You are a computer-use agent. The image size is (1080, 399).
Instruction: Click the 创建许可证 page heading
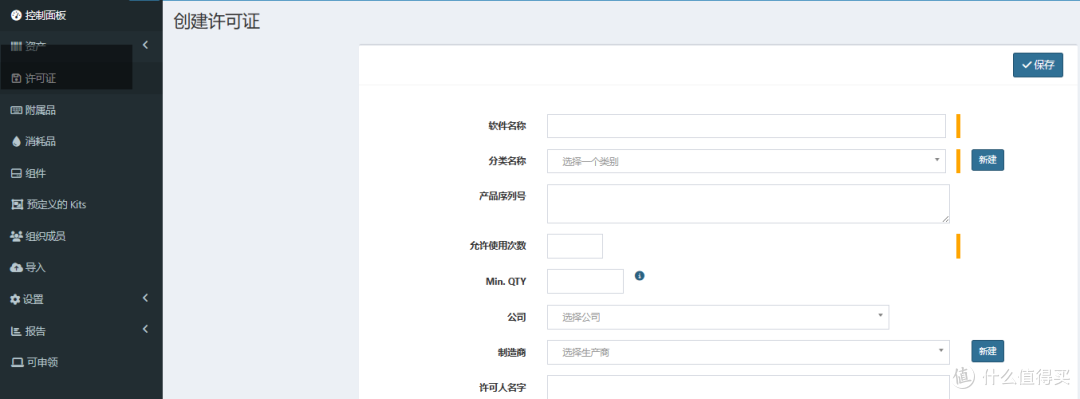(216, 21)
